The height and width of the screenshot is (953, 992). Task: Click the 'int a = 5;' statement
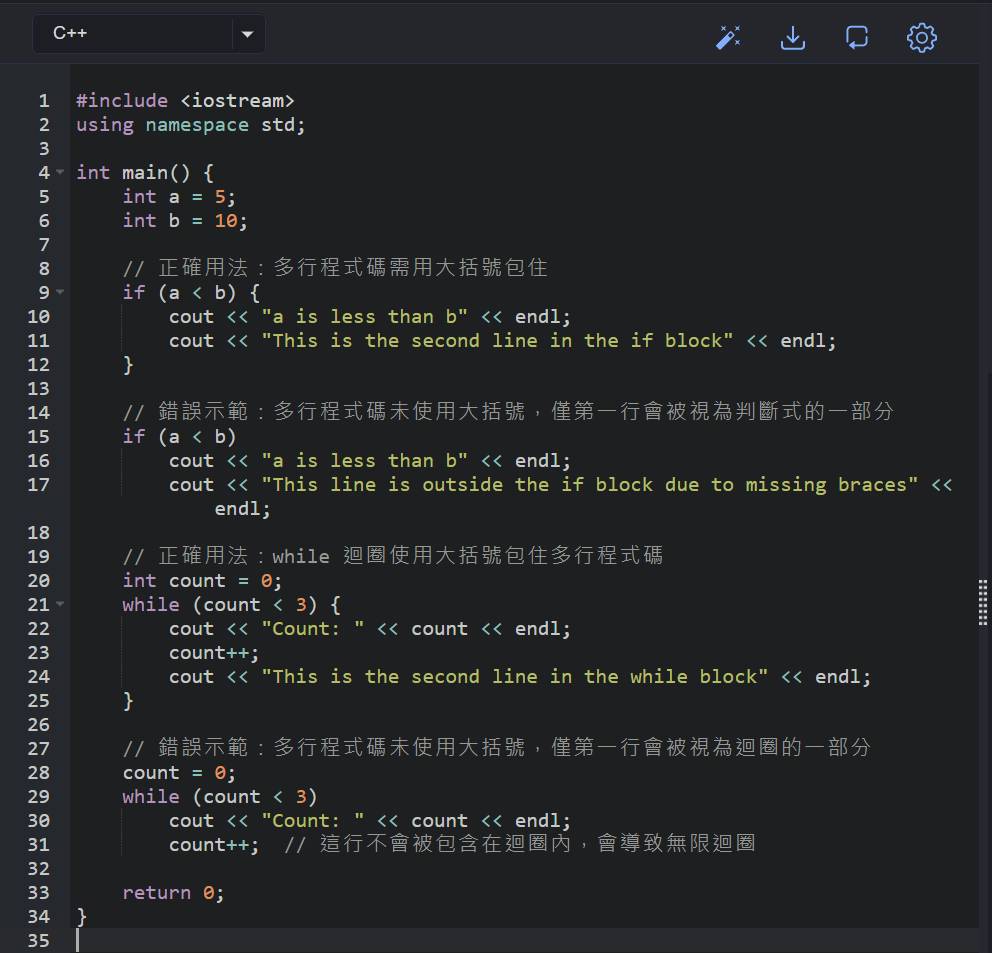point(179,197)
